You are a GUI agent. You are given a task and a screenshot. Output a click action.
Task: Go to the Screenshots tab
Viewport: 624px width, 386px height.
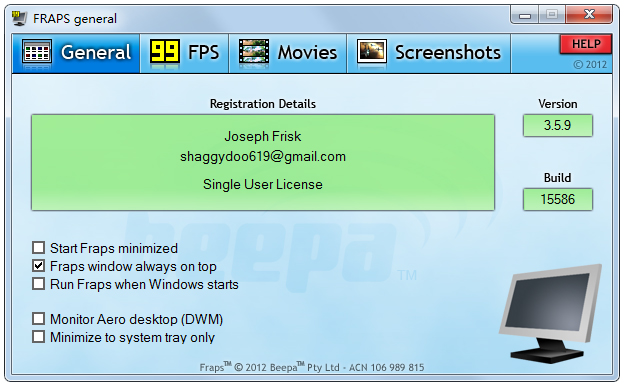[x=429, y=53]
